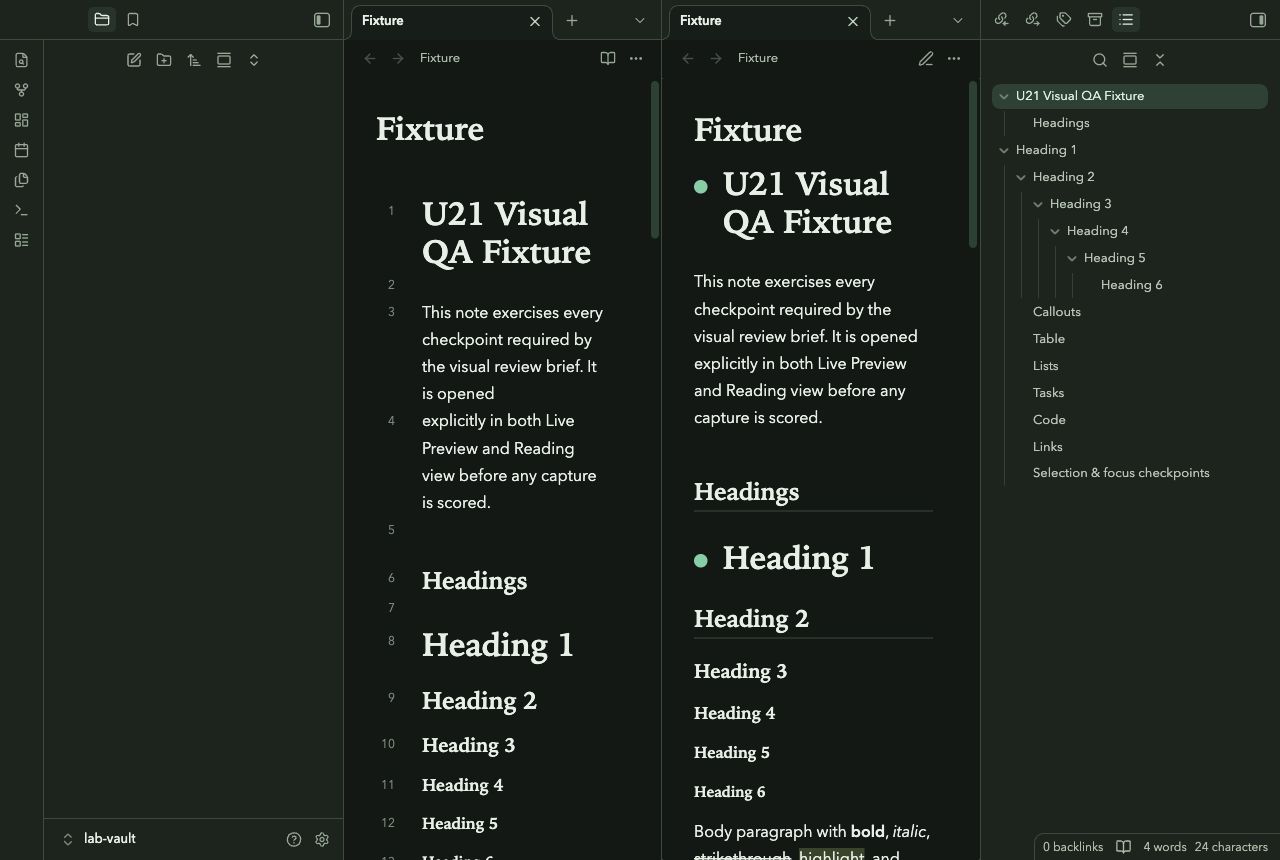The image size is (1280, 860).
Task: Jump to Selection & focus checkpoints heading
Action: pos(1121,473)
